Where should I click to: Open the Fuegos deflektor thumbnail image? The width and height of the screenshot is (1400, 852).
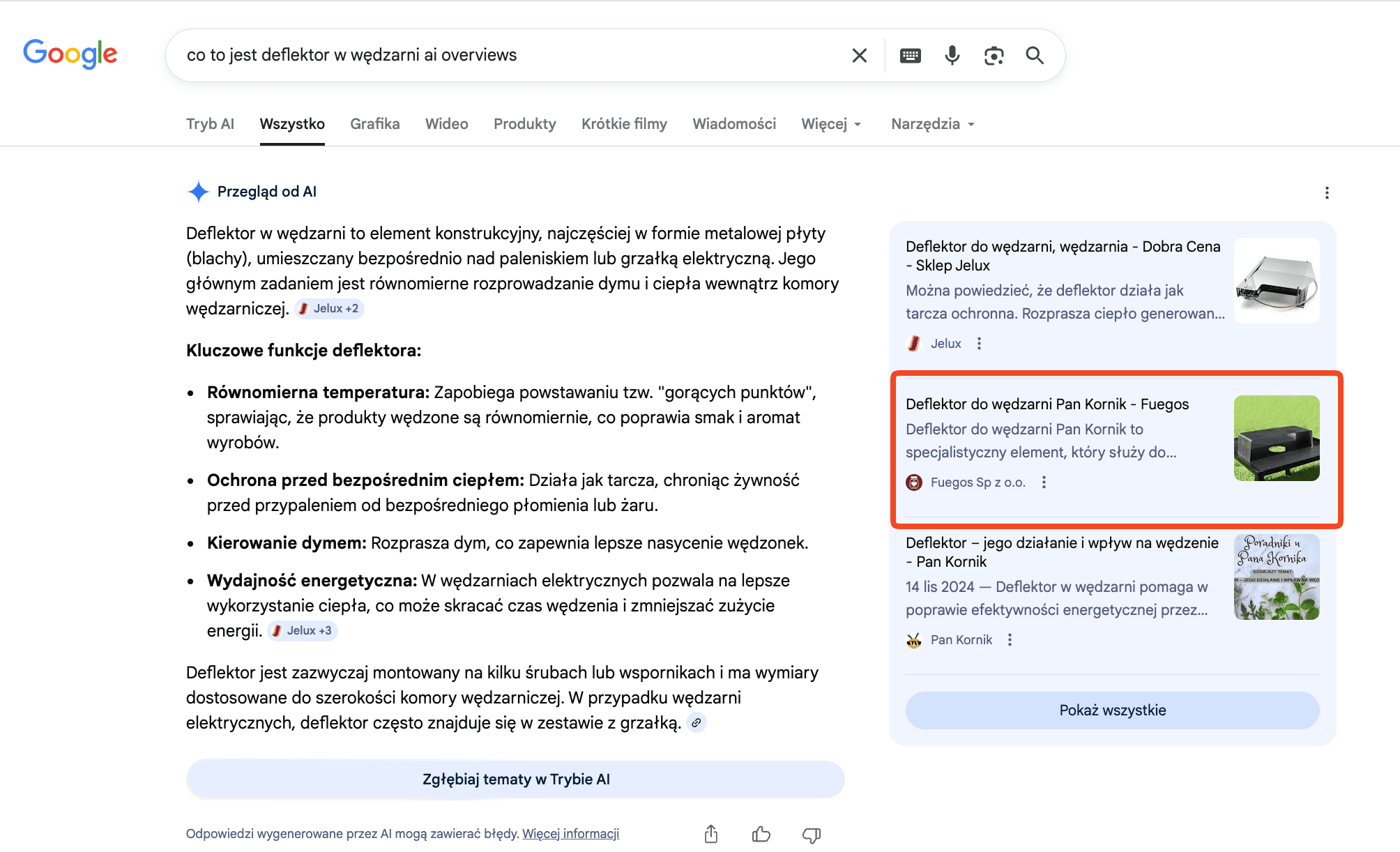pyautogui.click(x=1276, y=437)
